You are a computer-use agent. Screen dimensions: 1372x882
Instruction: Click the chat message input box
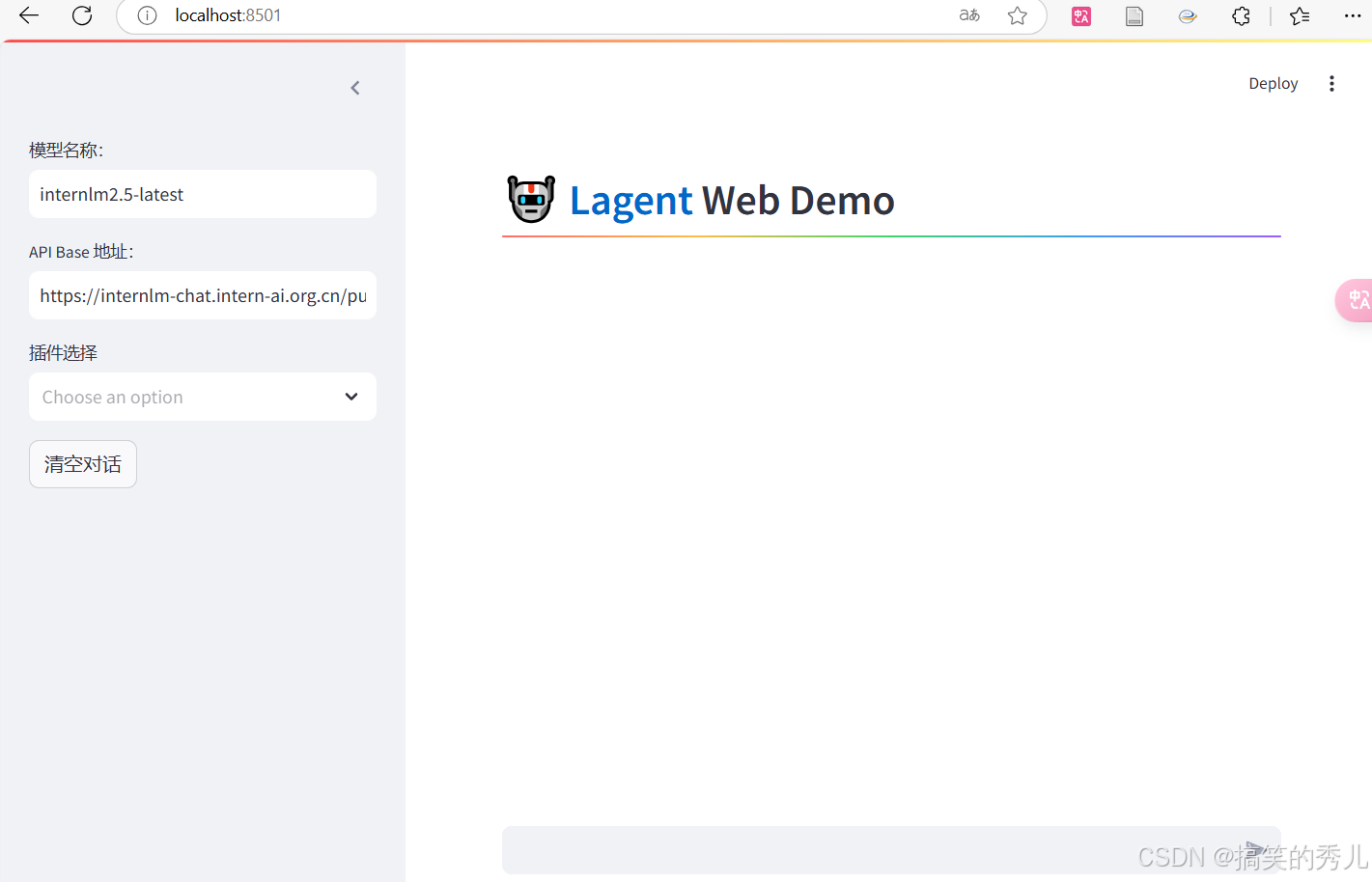click(x=891, y=850)
